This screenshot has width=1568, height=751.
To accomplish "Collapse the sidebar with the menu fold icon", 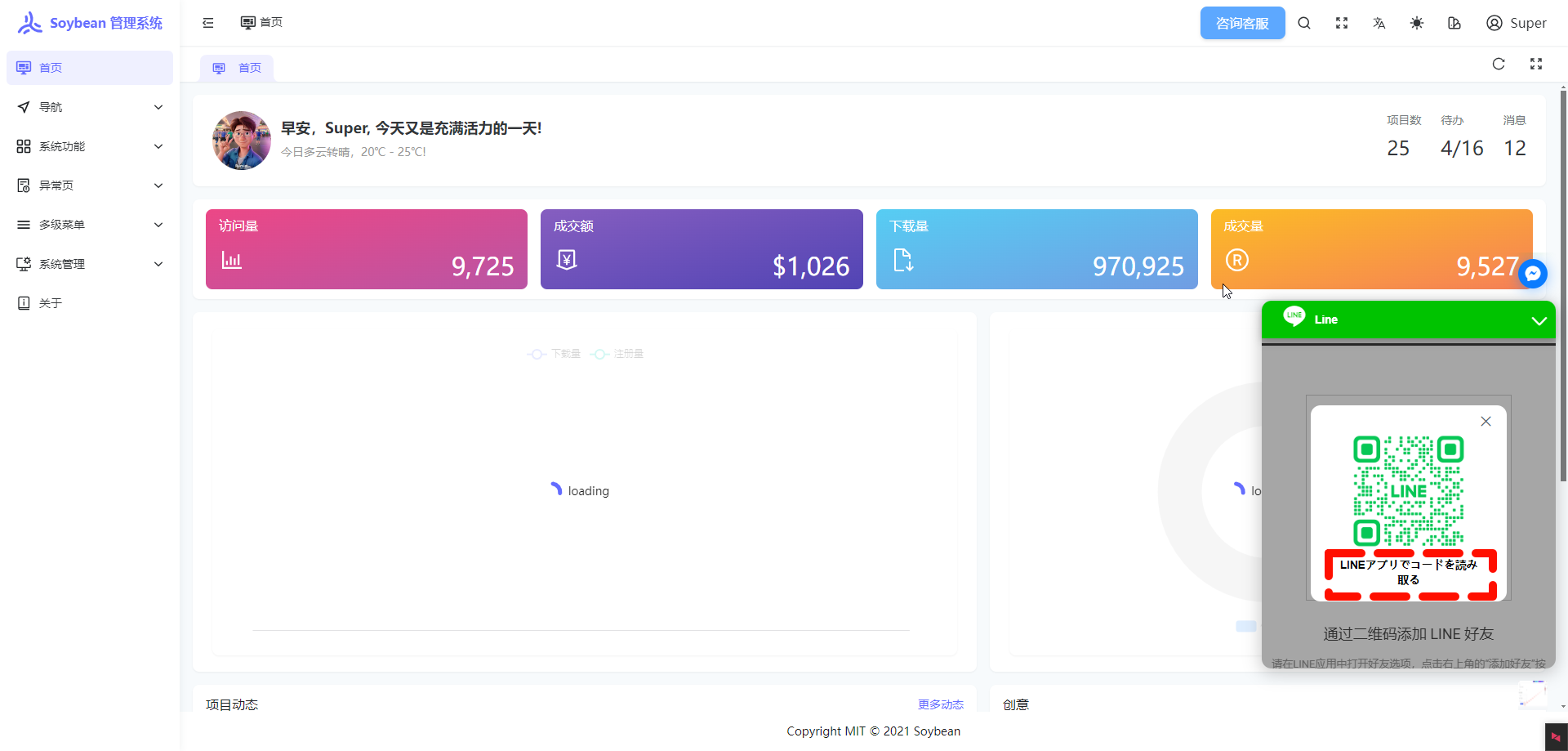I will pos(208,23).
